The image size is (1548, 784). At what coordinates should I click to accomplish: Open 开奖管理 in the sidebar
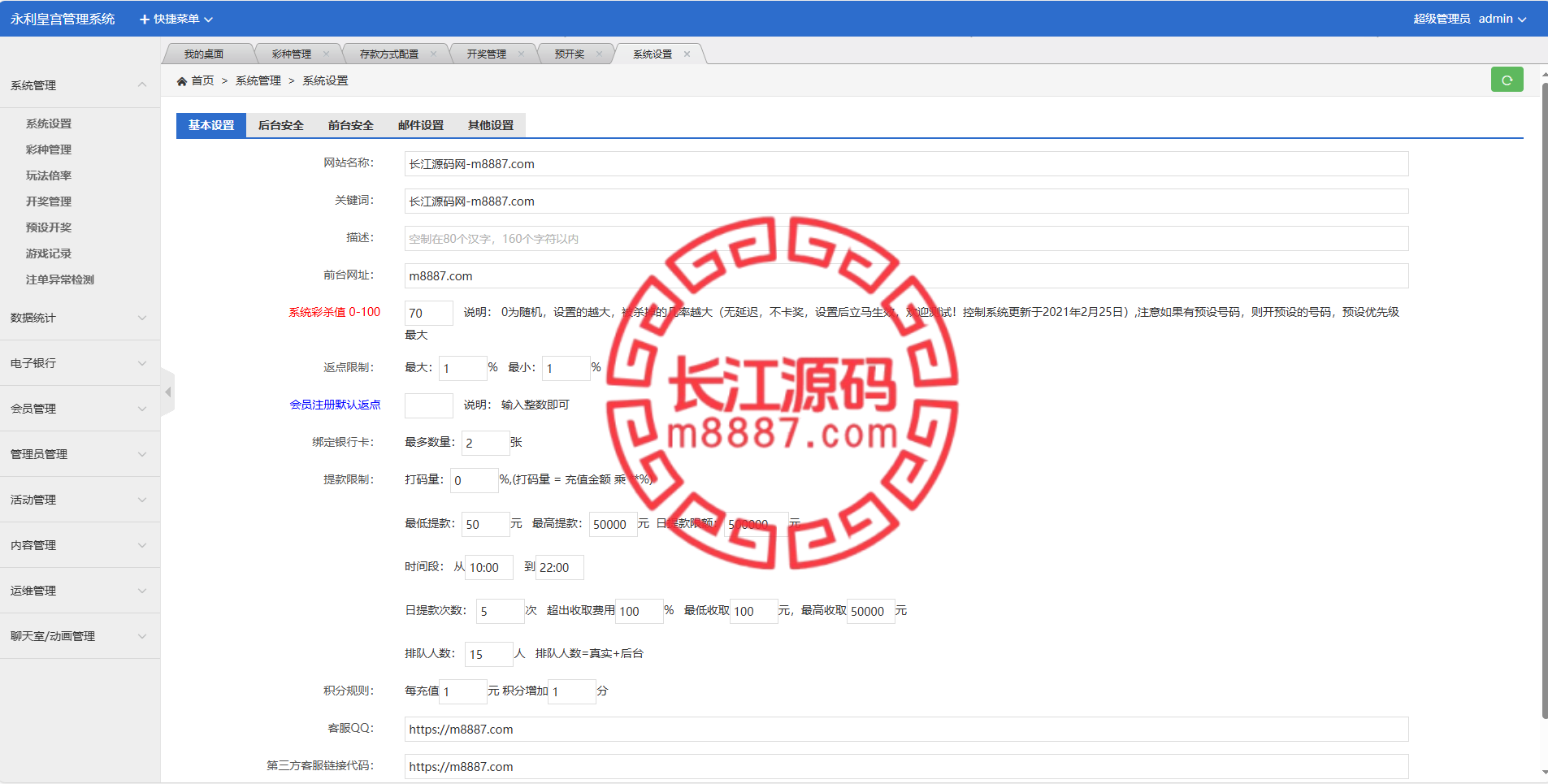[x=49, y=201]
